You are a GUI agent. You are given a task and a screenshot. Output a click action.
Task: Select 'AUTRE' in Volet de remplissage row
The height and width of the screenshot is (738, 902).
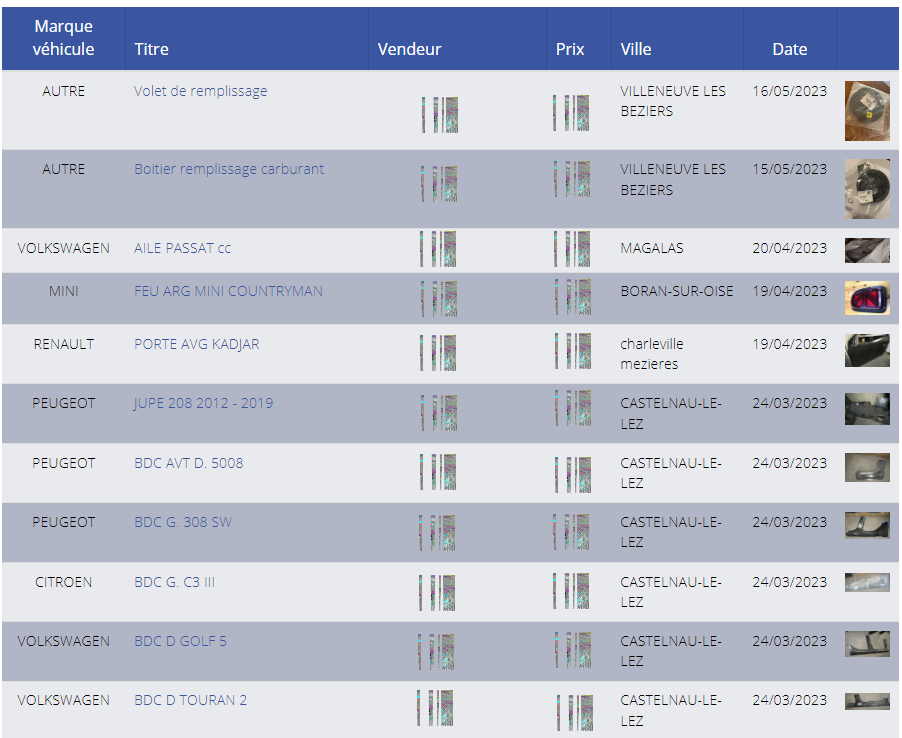[x=63, y=91]
